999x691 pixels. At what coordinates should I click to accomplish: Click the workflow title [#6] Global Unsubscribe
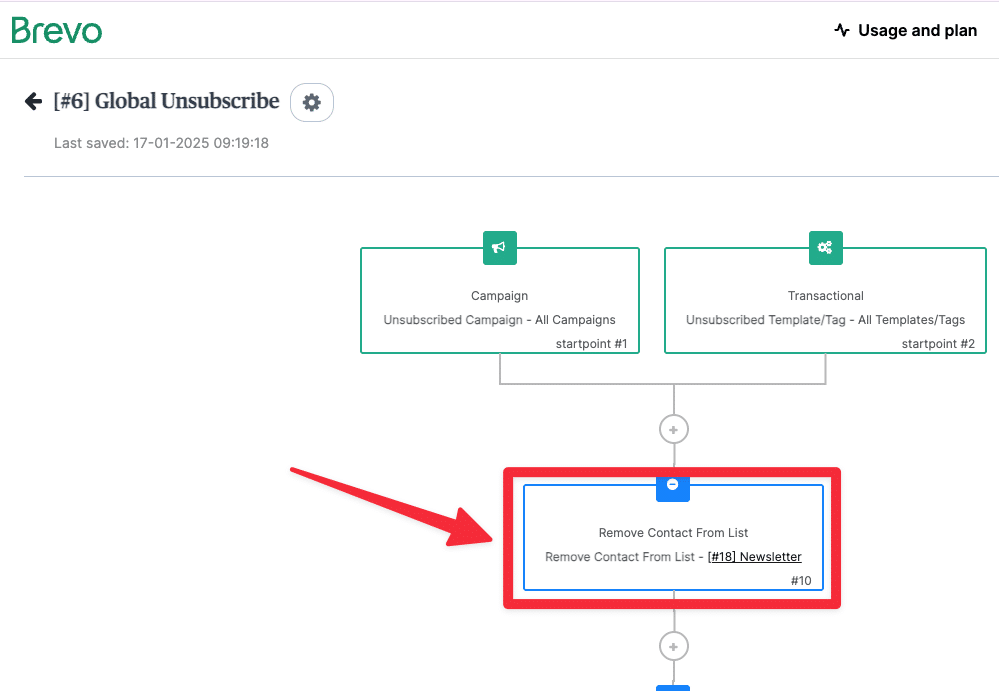pyautogui.click(x=166, y=101)
